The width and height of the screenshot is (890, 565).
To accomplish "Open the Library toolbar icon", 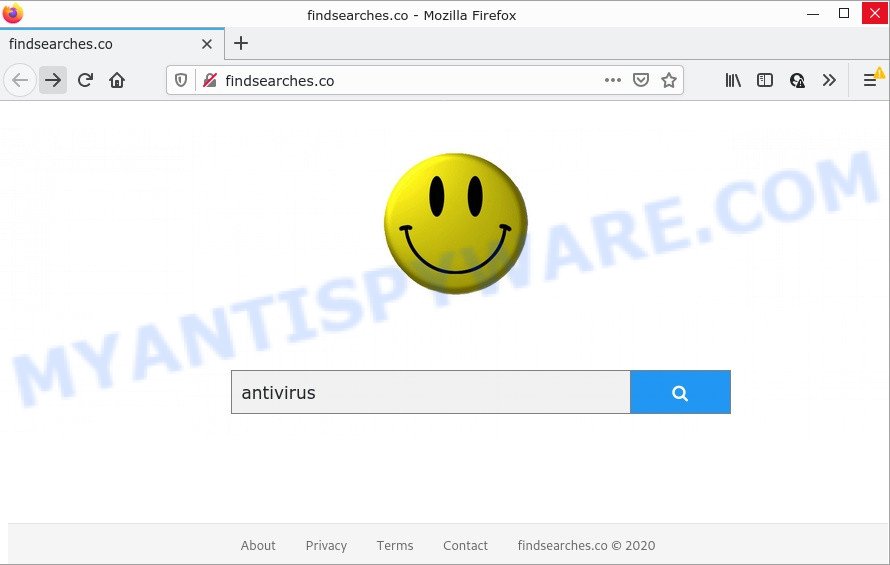I will 733,80.
